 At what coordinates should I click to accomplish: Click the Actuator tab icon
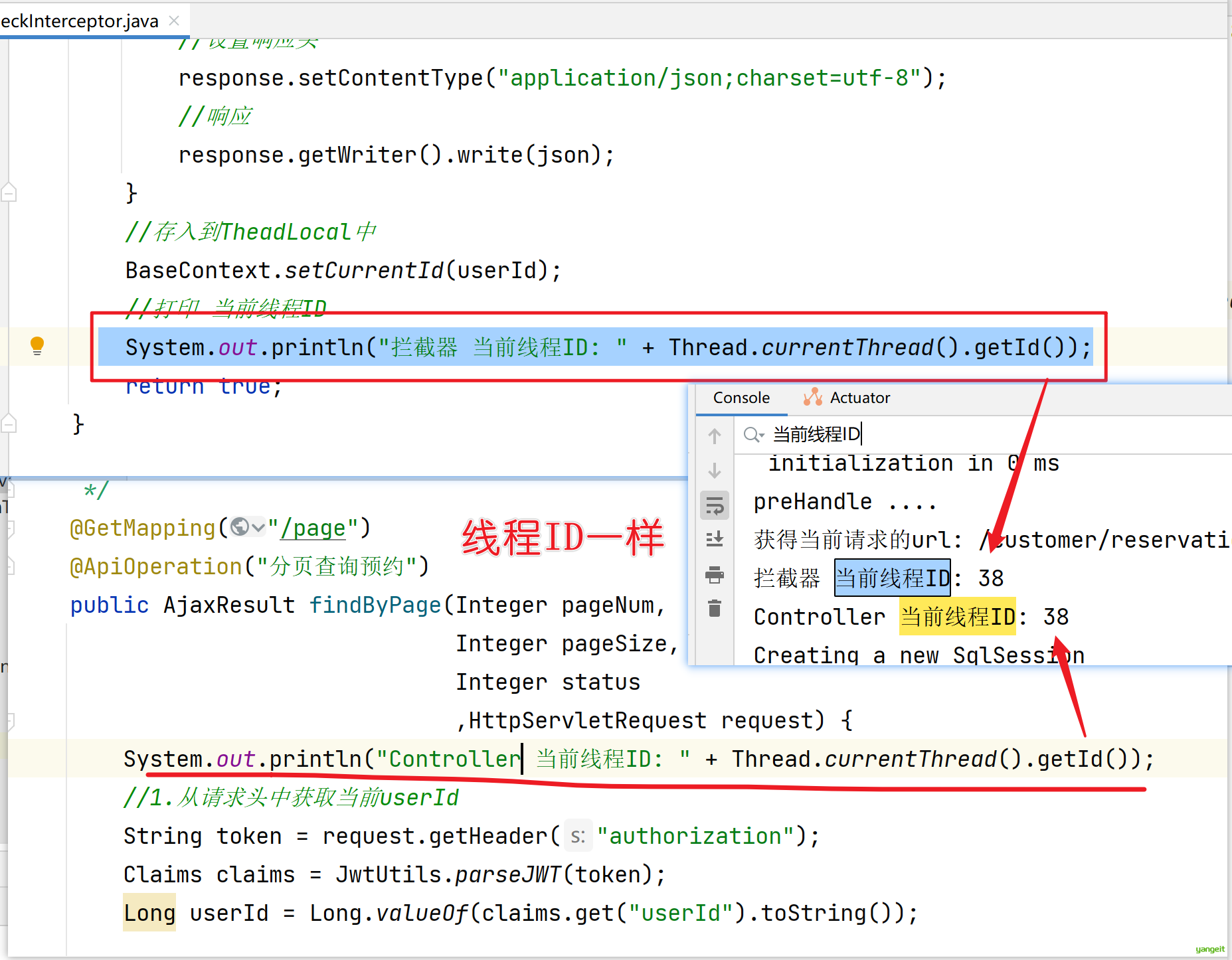point(813,398)
